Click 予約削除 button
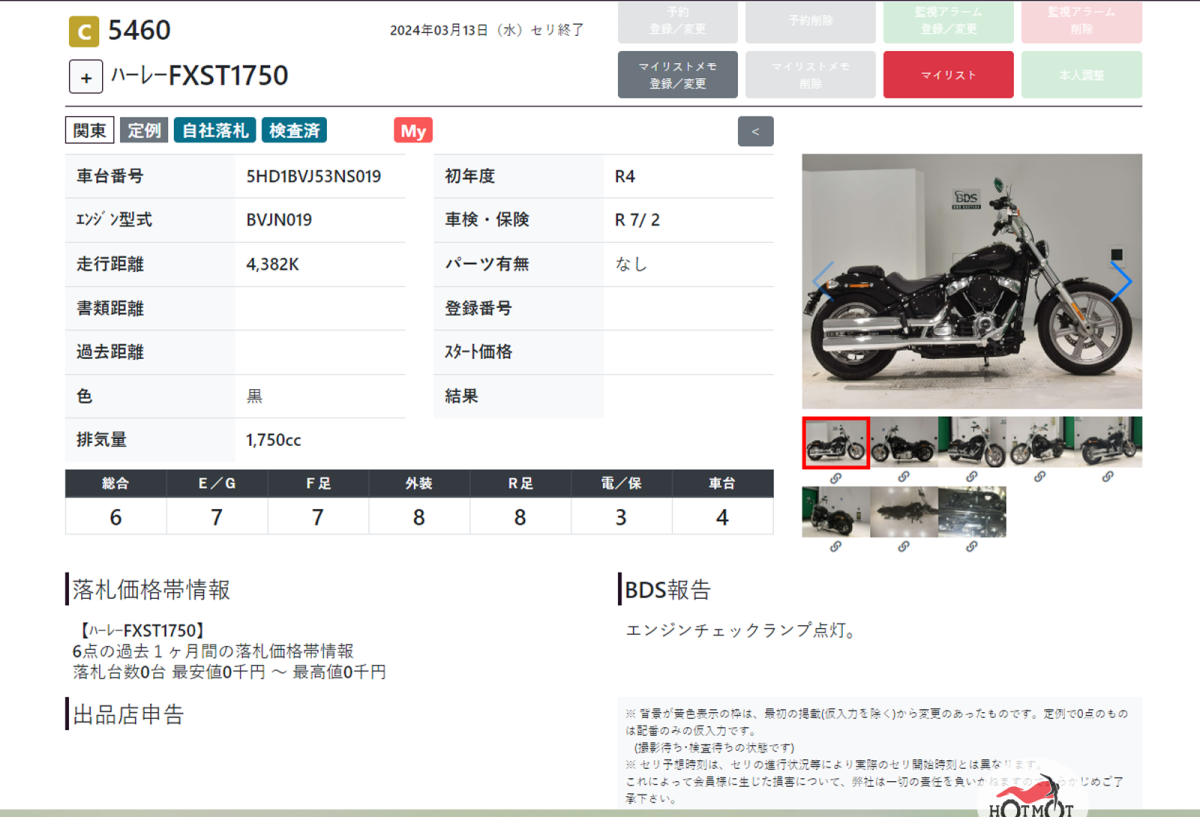Screen dimensions: 1200x817 click(x=810, y=21)
